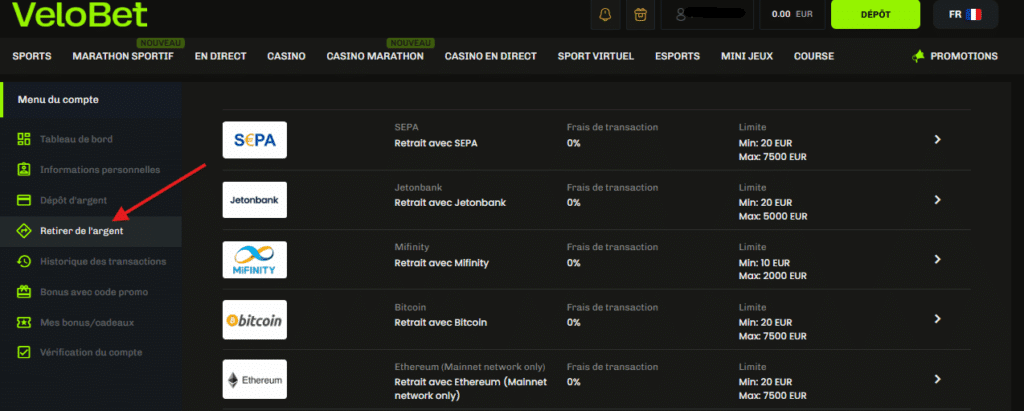Screen dimensions: 1024x411
Task: Click the Tableau de bord sidebar icon
Action: click(24, 139)
